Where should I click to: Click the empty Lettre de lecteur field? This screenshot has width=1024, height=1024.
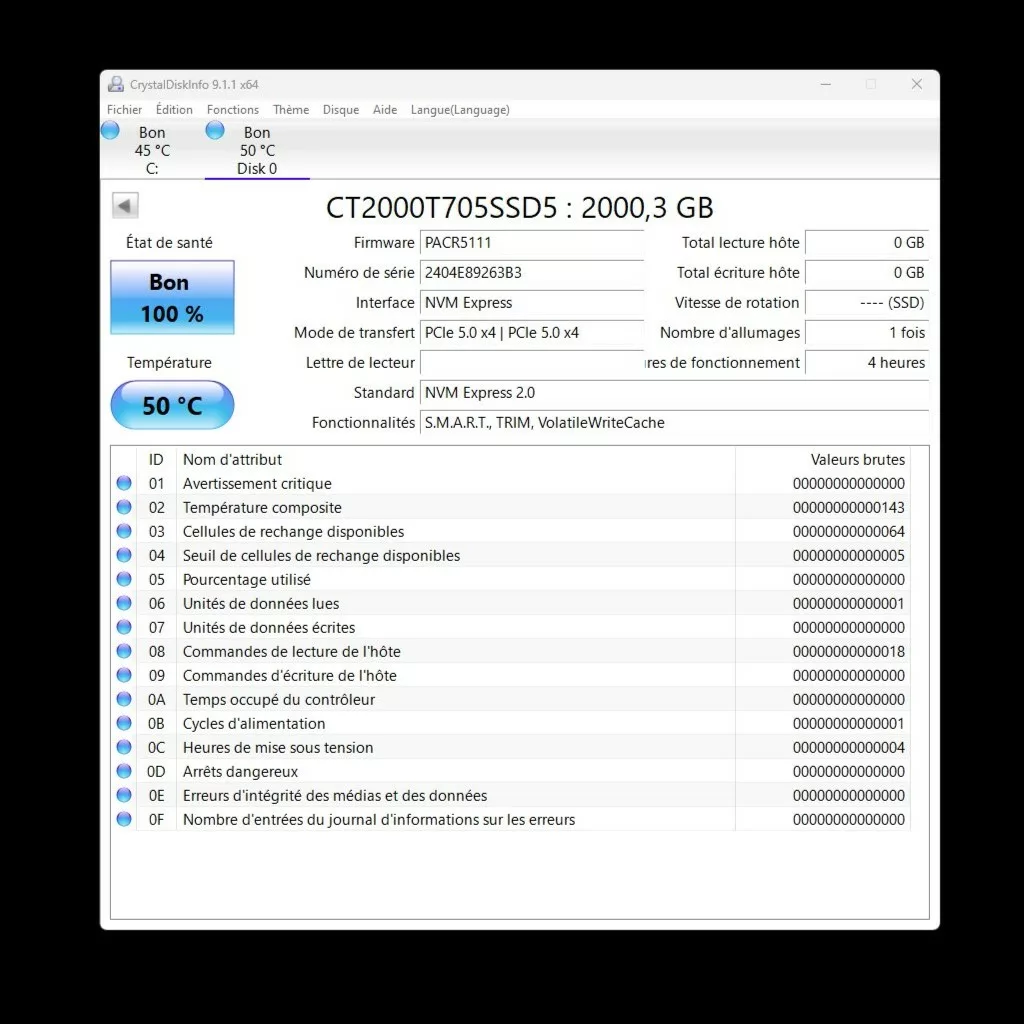(x=532, y=362)
